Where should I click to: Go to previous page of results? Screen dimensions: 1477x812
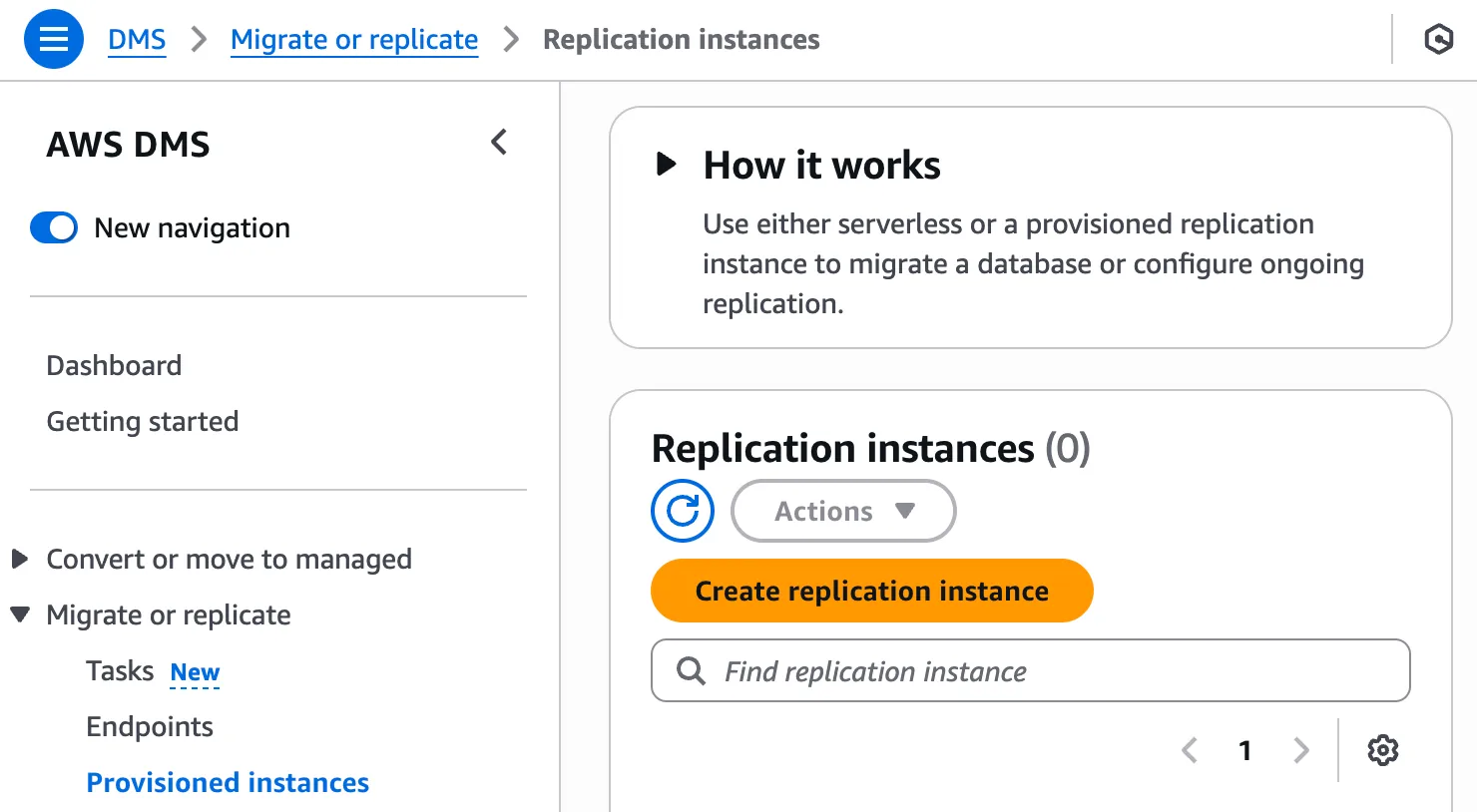click(1189, 750)
